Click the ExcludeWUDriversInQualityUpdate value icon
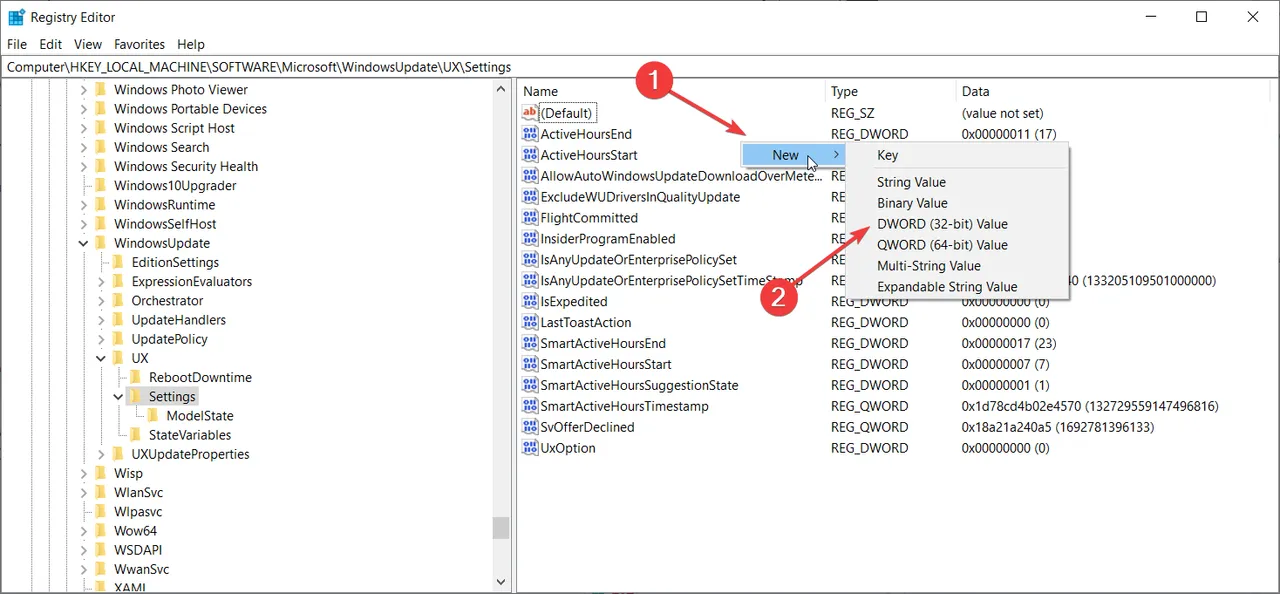Image resolution: width=1280 pixels, height=594 pixels. (530, 197)
